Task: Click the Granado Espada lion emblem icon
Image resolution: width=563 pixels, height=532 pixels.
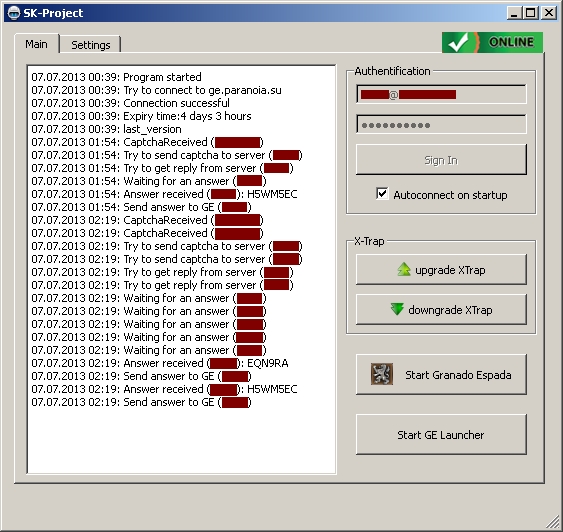Action: point(382,374)
